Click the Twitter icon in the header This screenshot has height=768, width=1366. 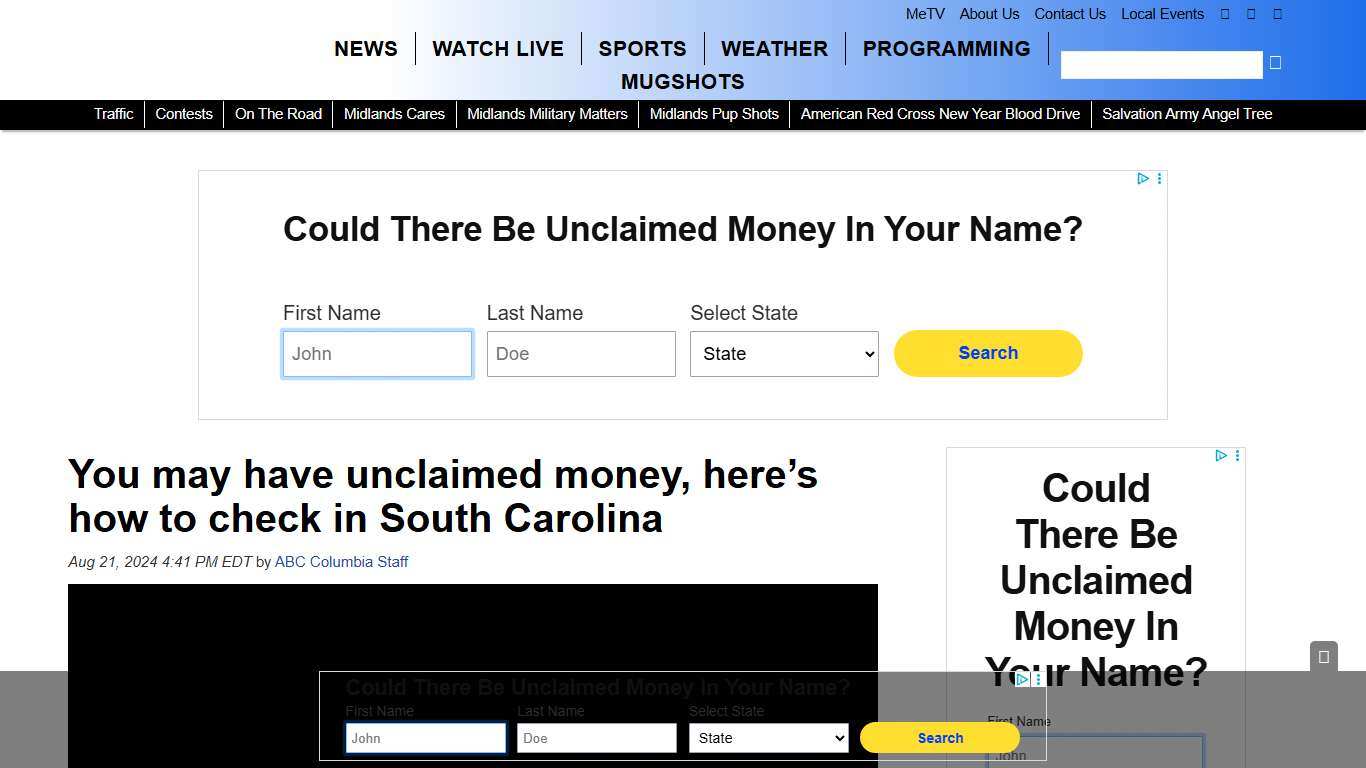(1251, 14)
